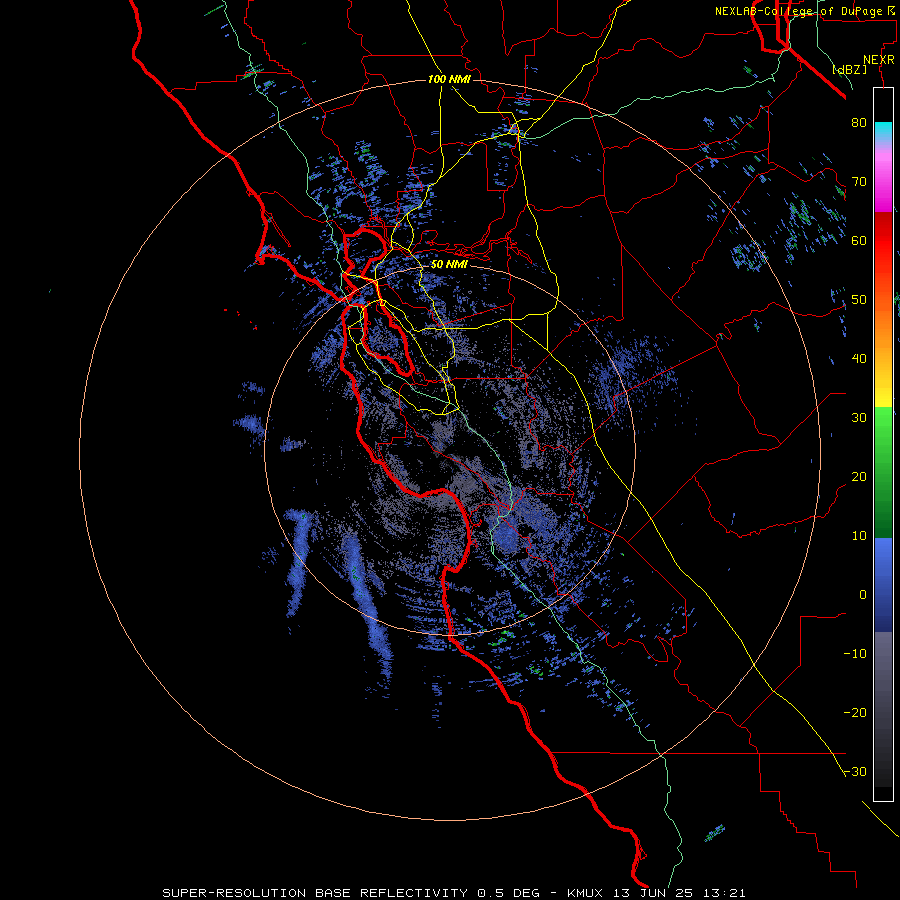Click the 'KMUX' station identifier in the caption
Viewport: 900px width, 900px height.
coord(585,893)
